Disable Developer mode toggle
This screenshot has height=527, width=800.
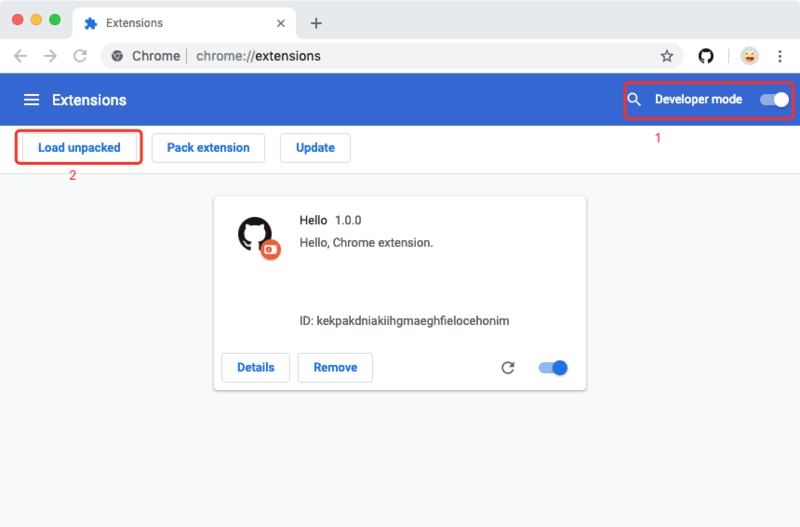pyautogui.click(x=774, y=100)
